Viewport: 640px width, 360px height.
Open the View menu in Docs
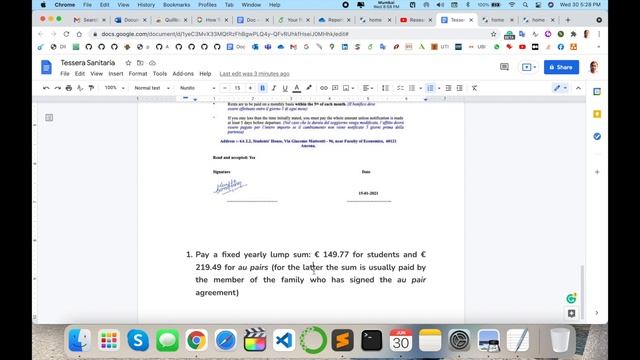(x=96, y=74)
